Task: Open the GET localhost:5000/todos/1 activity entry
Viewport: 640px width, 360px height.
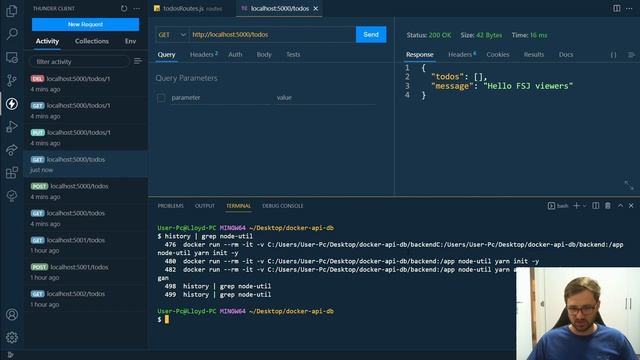Action: 86,111
